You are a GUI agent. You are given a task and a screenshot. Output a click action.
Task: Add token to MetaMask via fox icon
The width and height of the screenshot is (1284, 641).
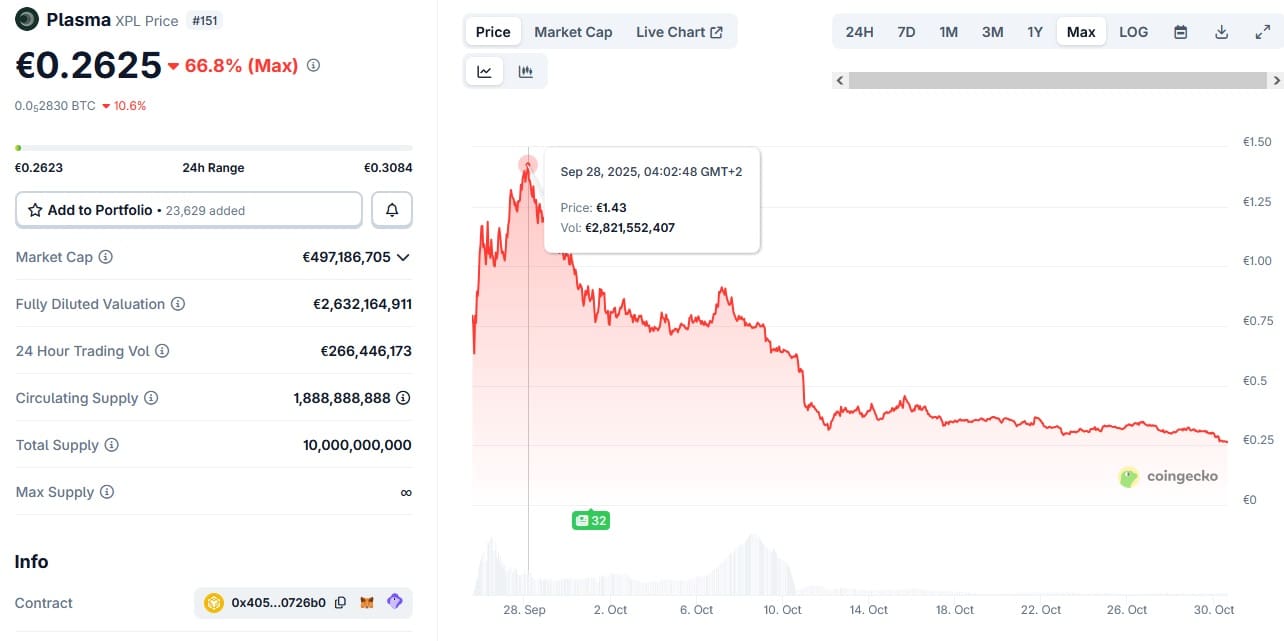367,602
